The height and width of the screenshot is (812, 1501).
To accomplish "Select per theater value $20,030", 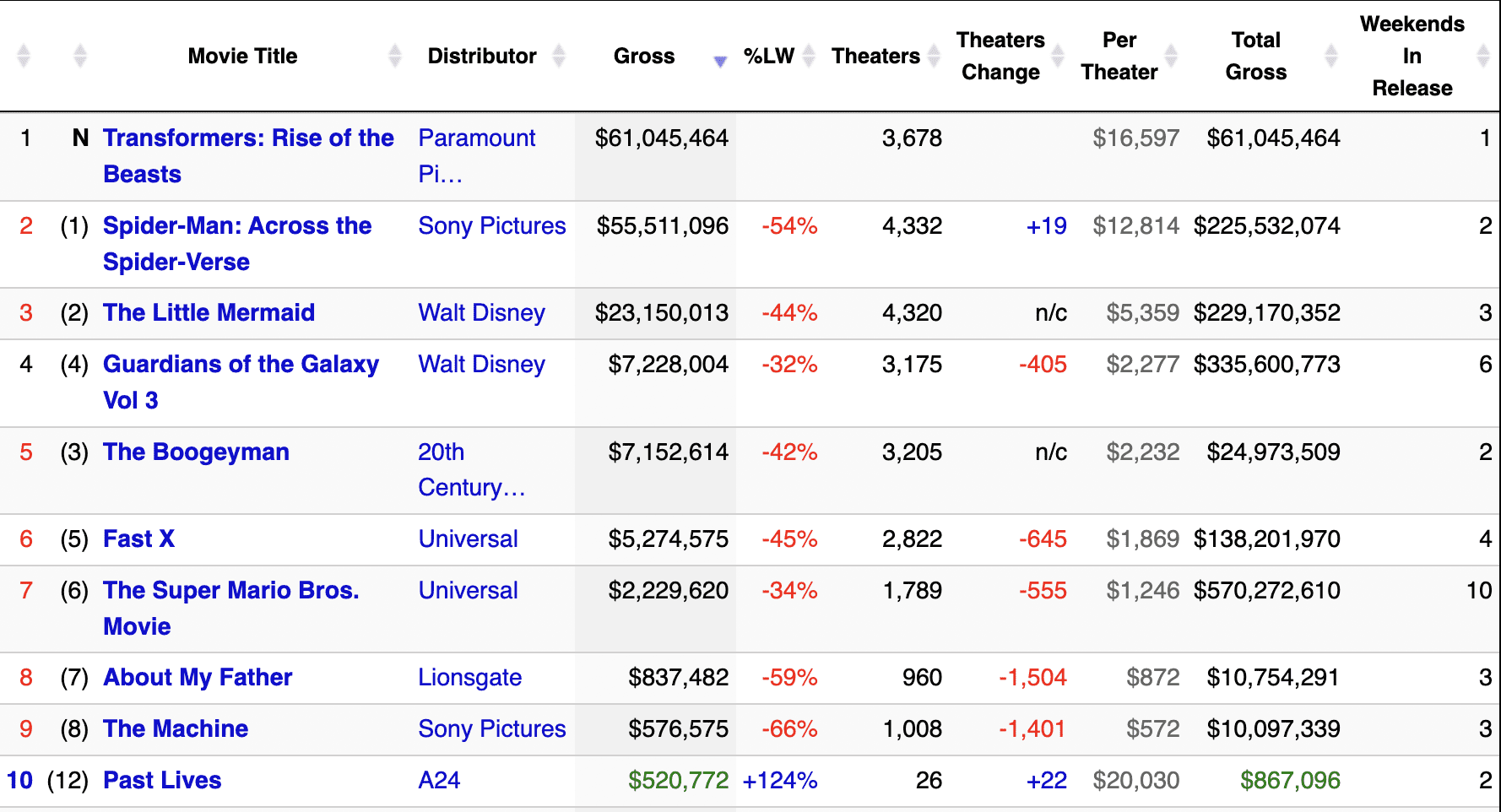I will pos(1136,781).
